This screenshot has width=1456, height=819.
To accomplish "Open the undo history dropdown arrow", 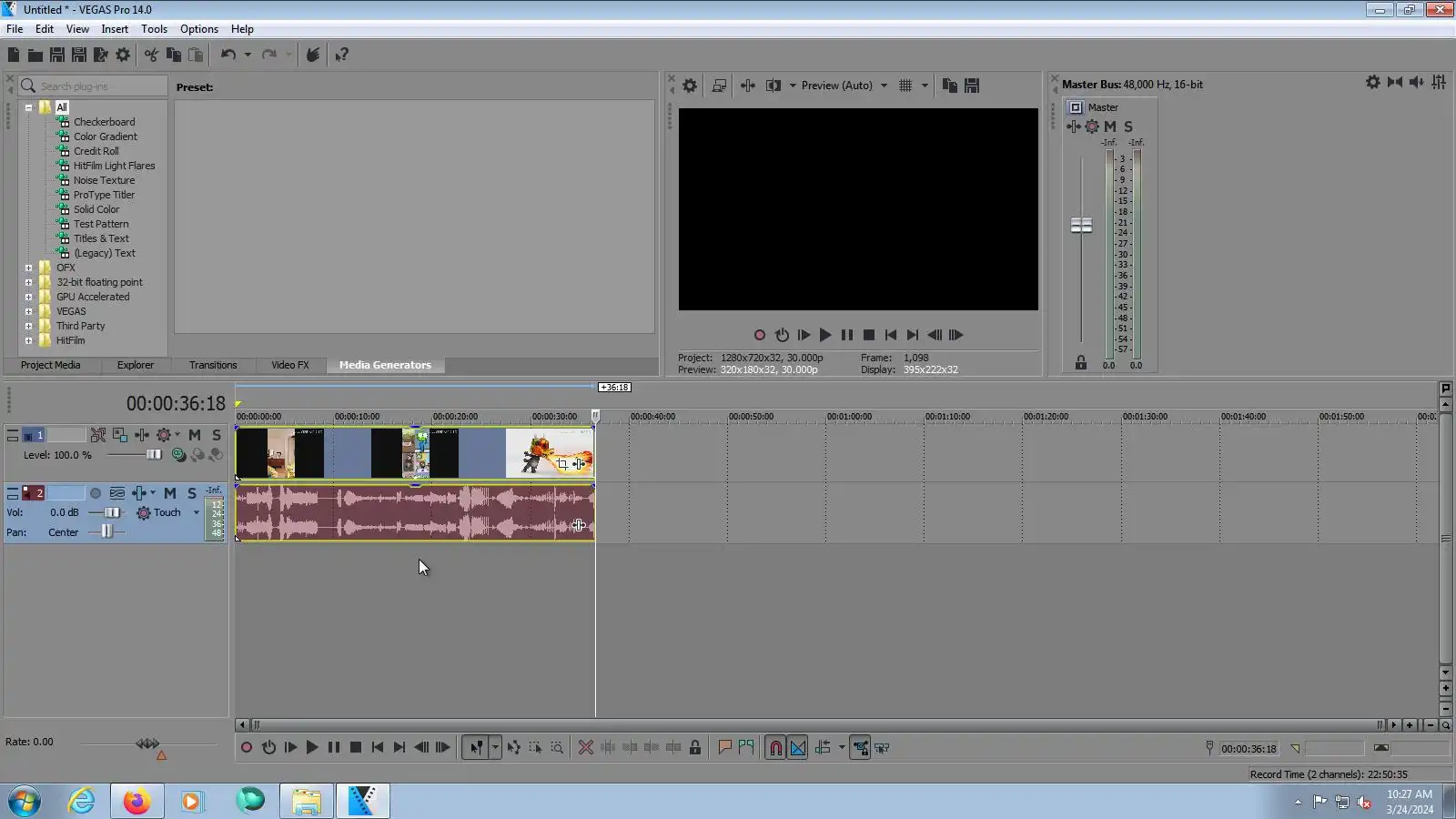I will point(248,55).
